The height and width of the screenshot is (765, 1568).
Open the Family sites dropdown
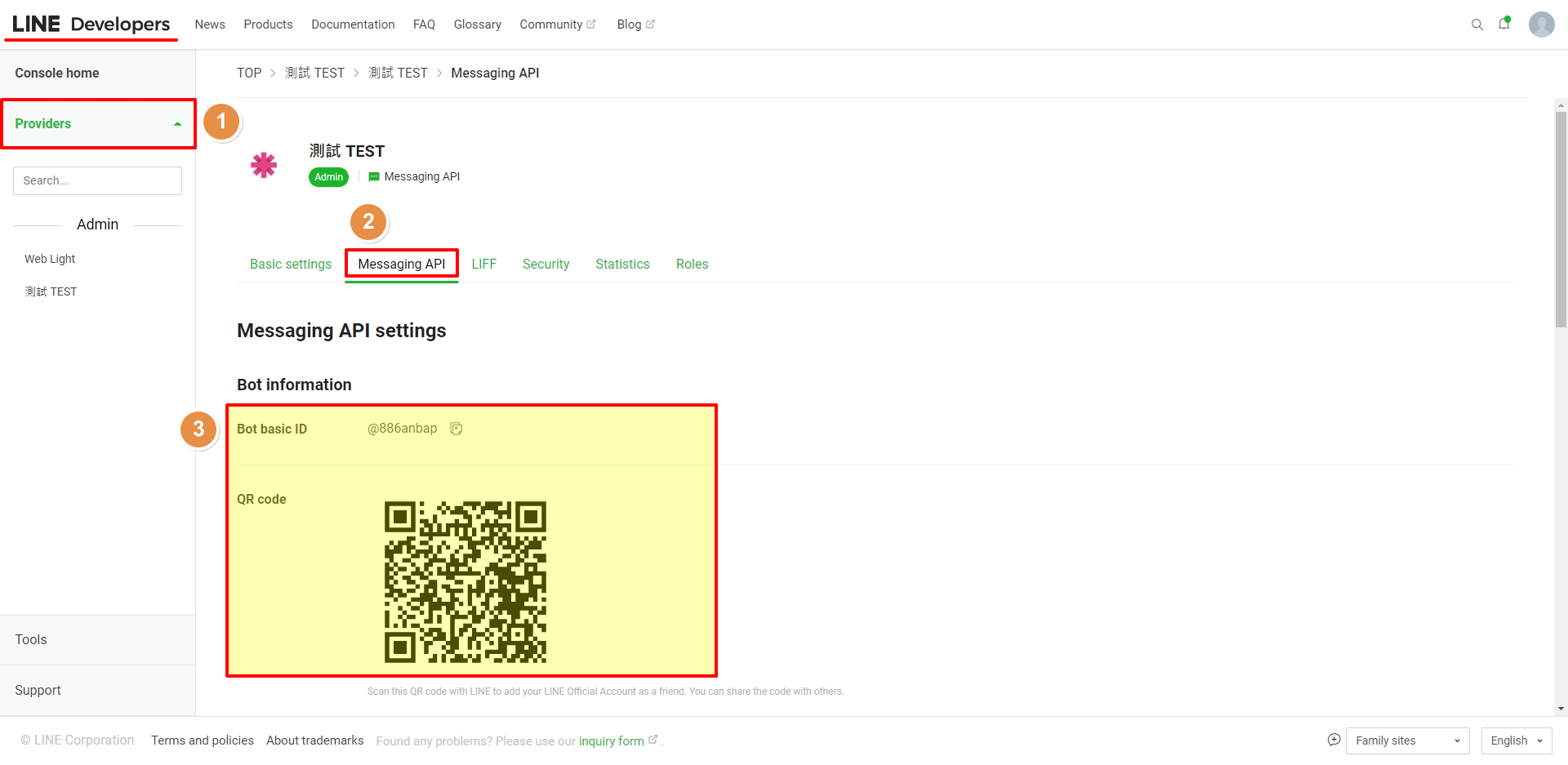click(x=1406, y=741)
